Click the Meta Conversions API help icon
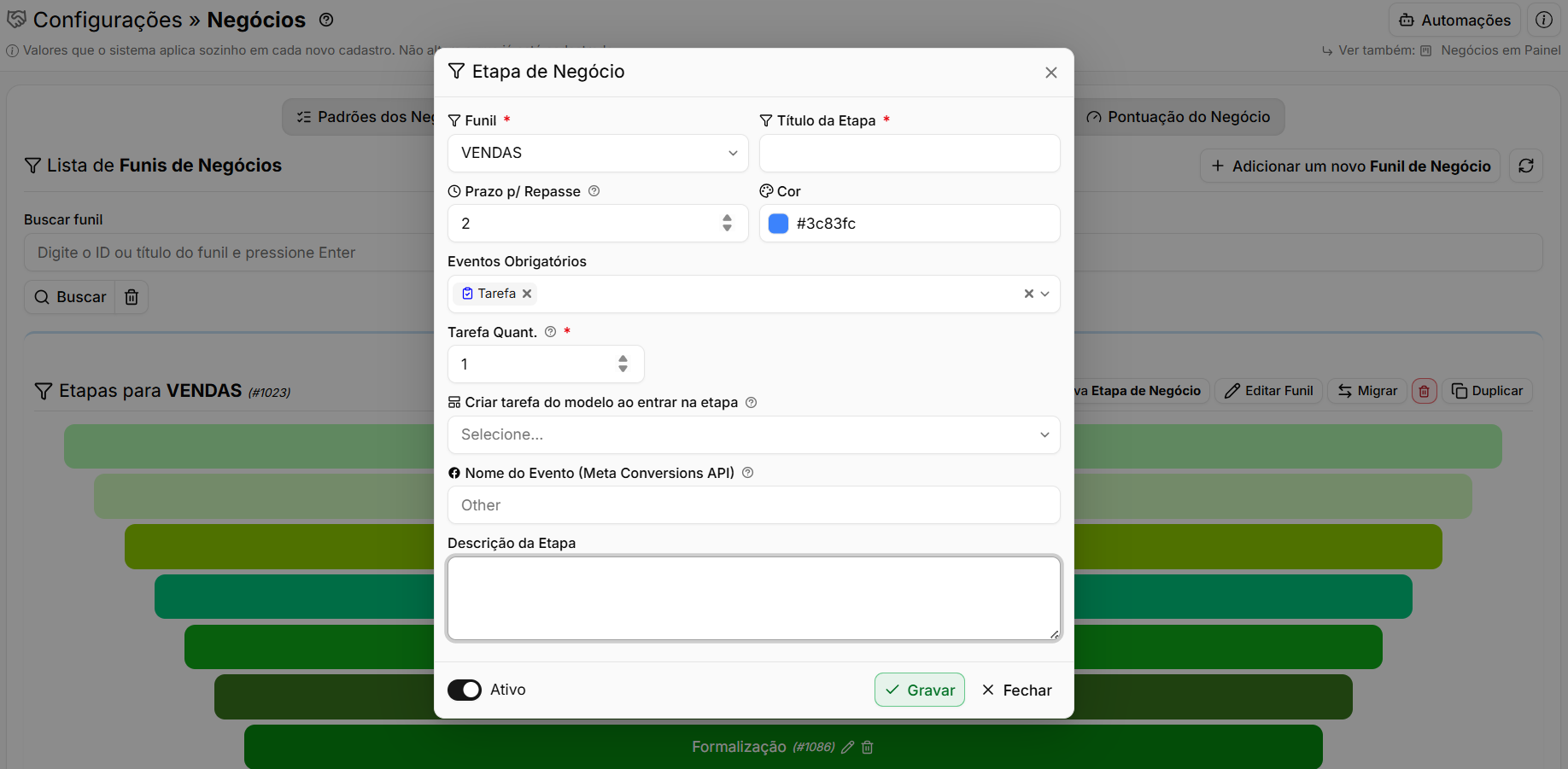 point(748,473)
